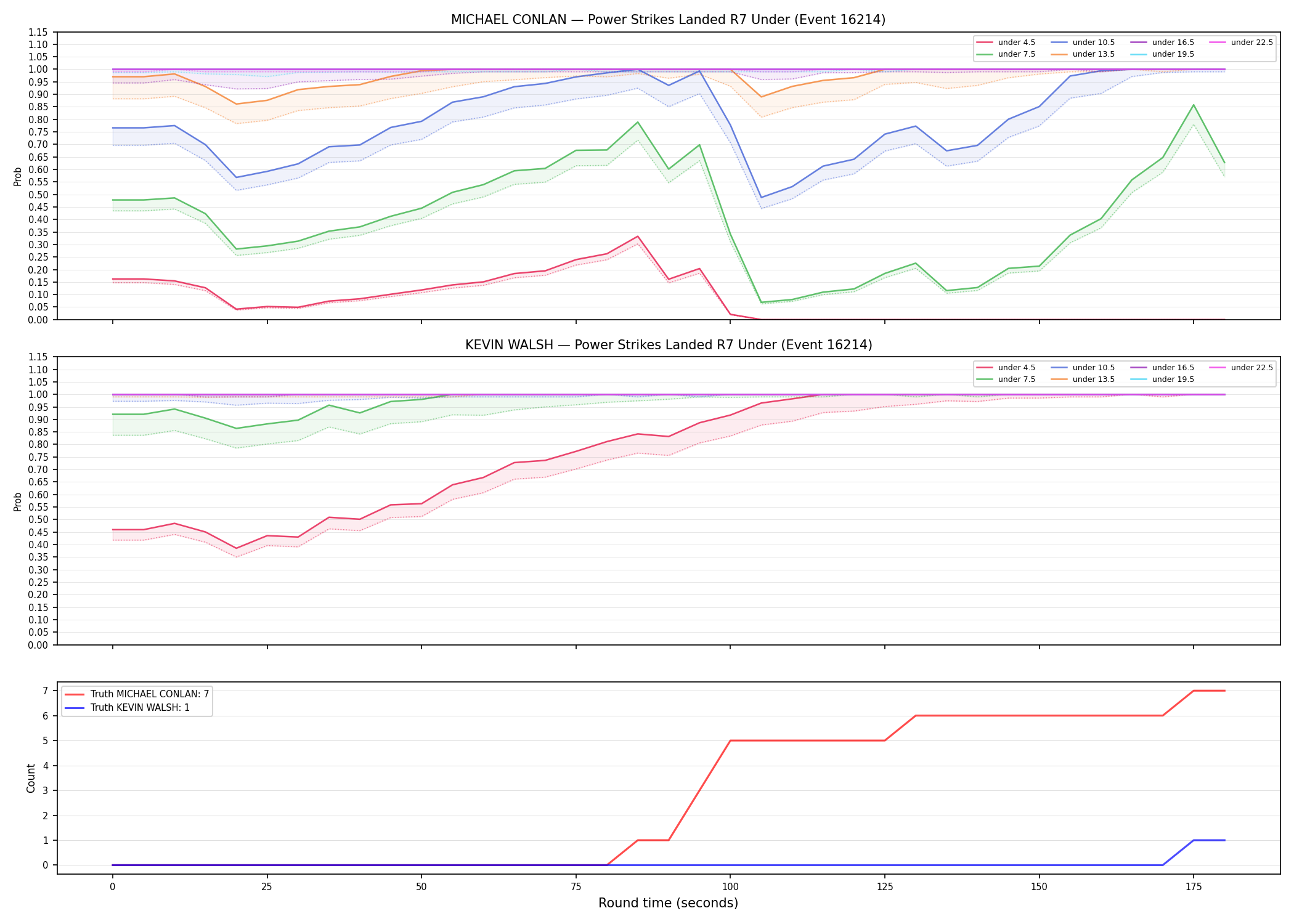
Task: Click the 'Truth MICHAEL CONLAN: 7' legend entry
Action: pyautogui.click(x=137, y=694)
